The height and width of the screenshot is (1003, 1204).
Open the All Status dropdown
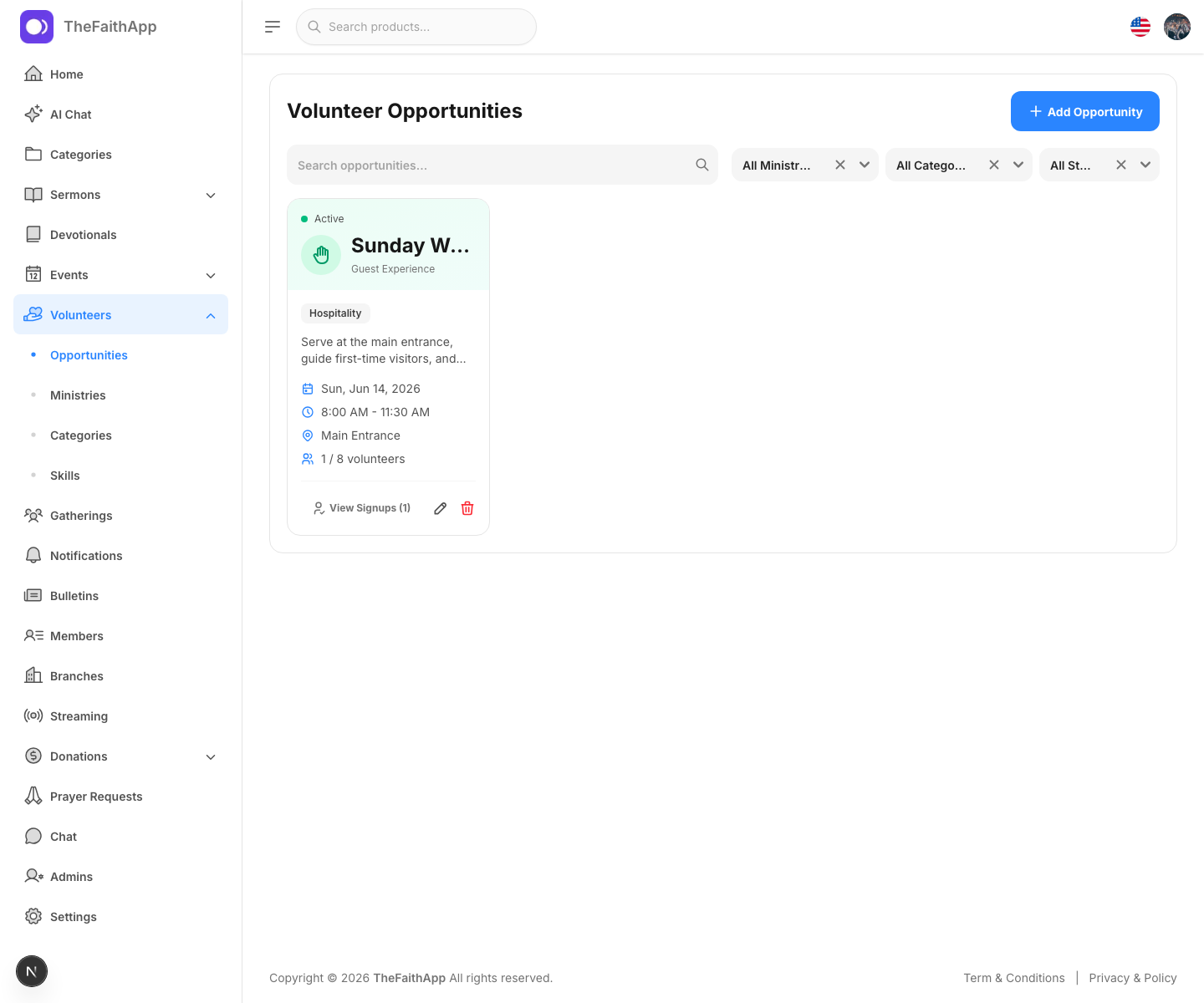coord(1145,165)
